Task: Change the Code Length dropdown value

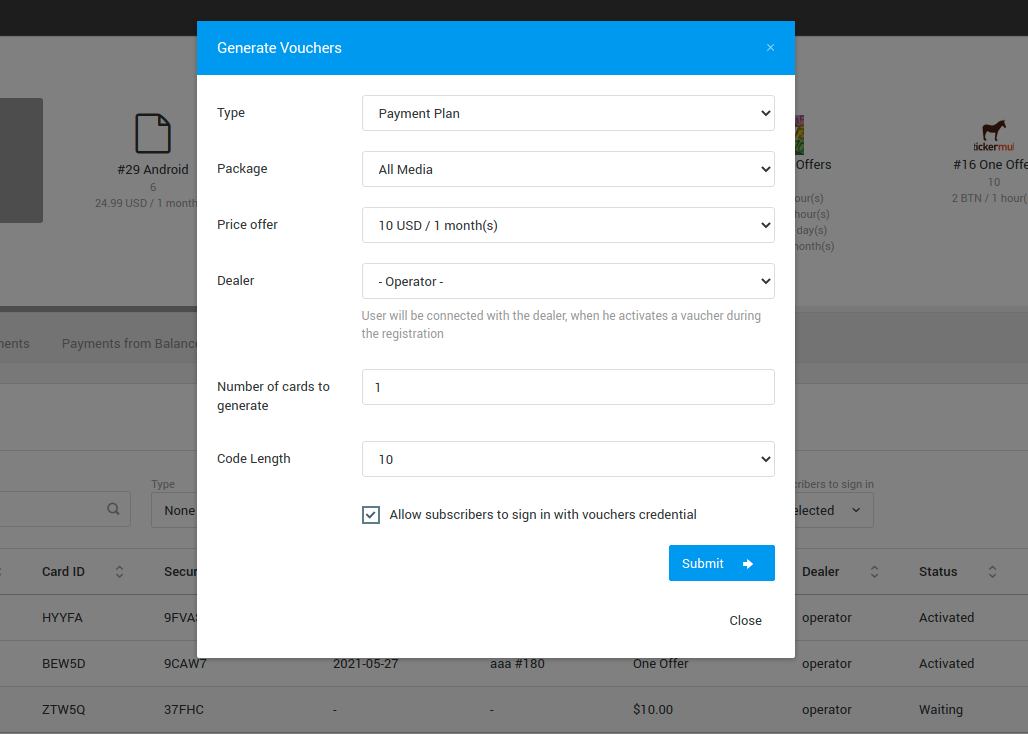Action: (568, 459)
